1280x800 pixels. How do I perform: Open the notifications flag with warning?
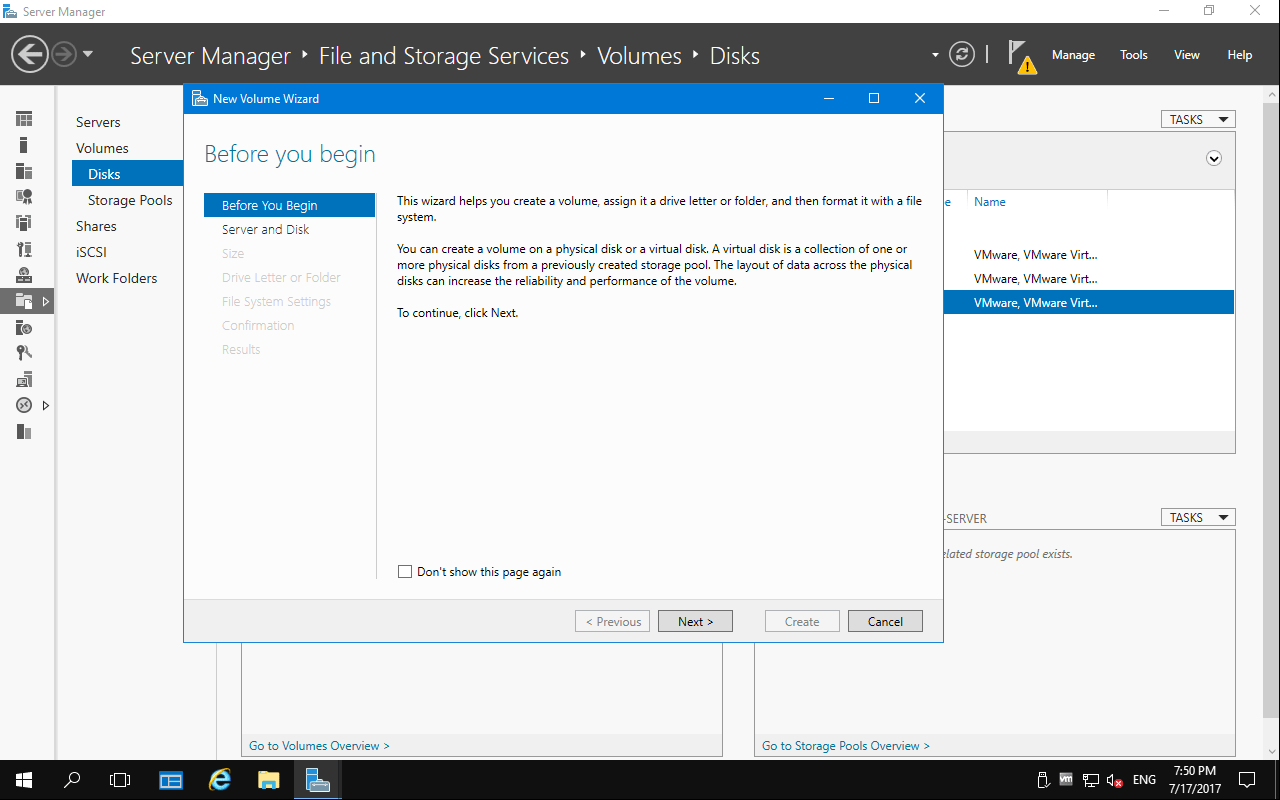pyautogui.click(x=1021, y=57)
